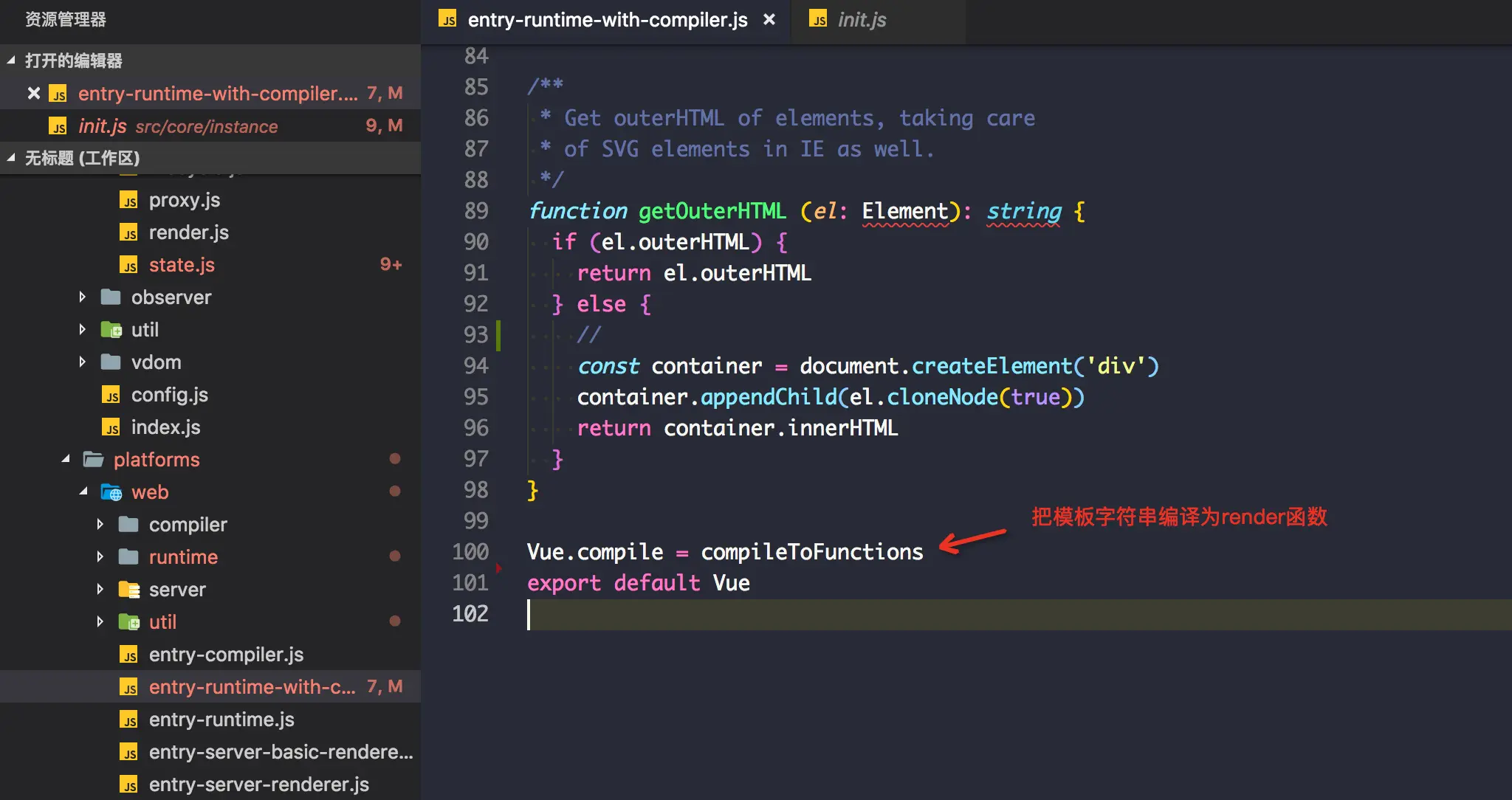Click the server folder icon
The height and width of the screenshot is (800, 1512).
tap(130, 589)
